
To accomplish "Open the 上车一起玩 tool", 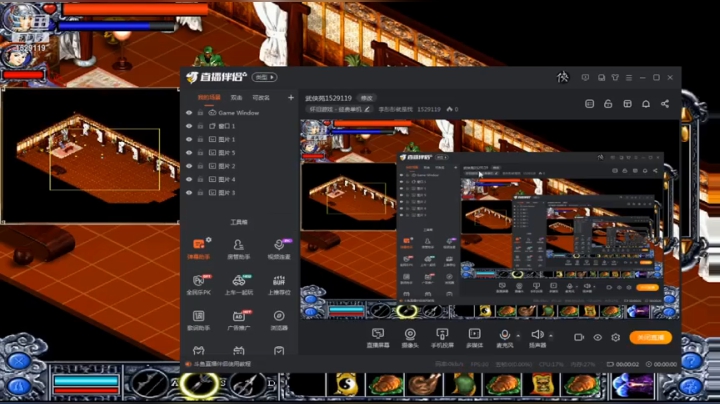I will pos(238,284).
